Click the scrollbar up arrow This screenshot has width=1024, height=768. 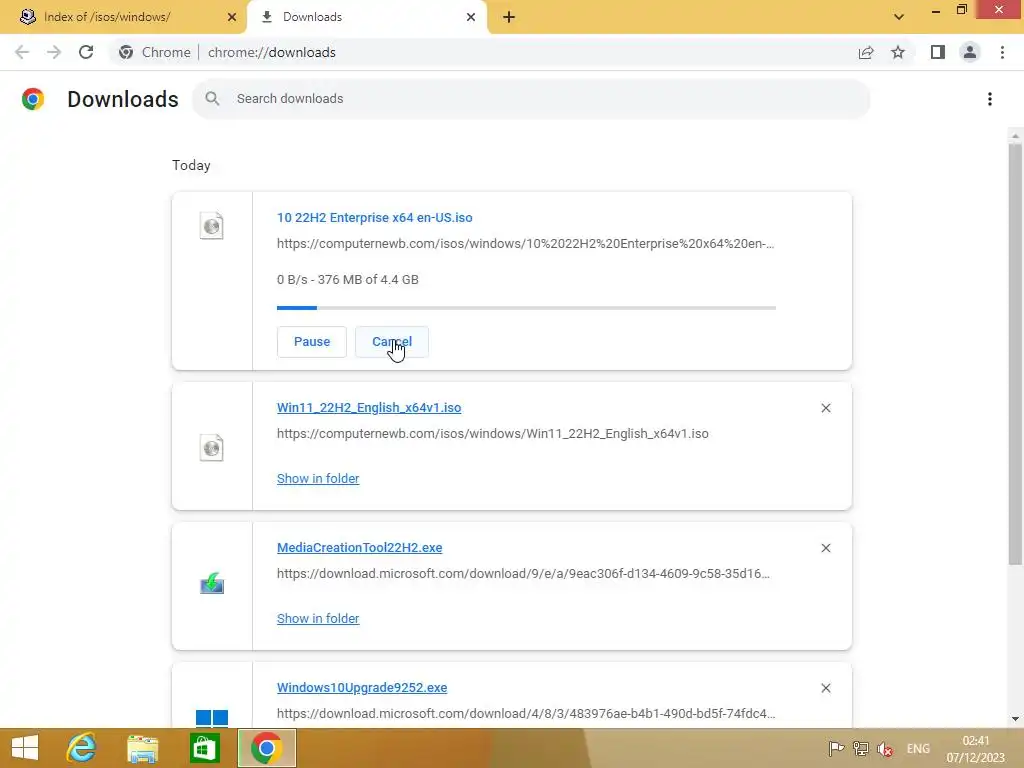(1015, 136)
